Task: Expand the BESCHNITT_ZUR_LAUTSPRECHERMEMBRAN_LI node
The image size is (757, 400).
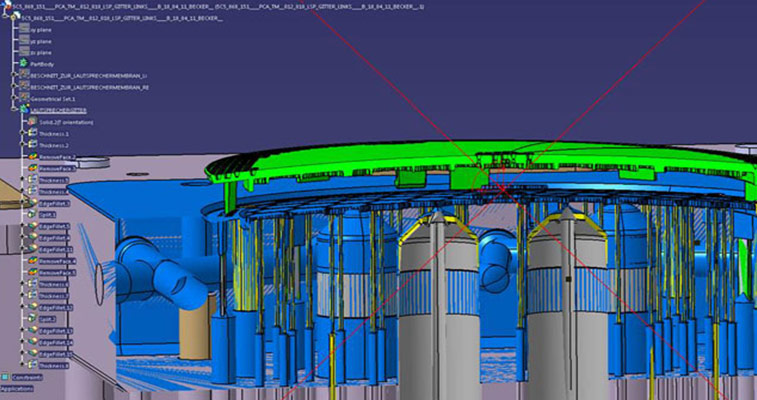Action: coord(14,75)
